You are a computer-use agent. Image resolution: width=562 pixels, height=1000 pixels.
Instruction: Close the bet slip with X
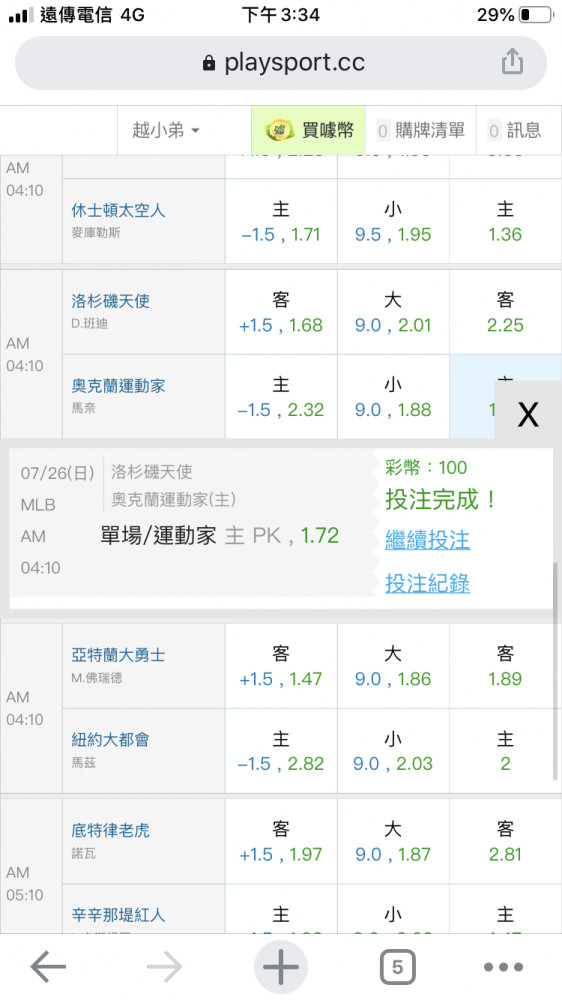pyautogui.click(x=528, y=415)
